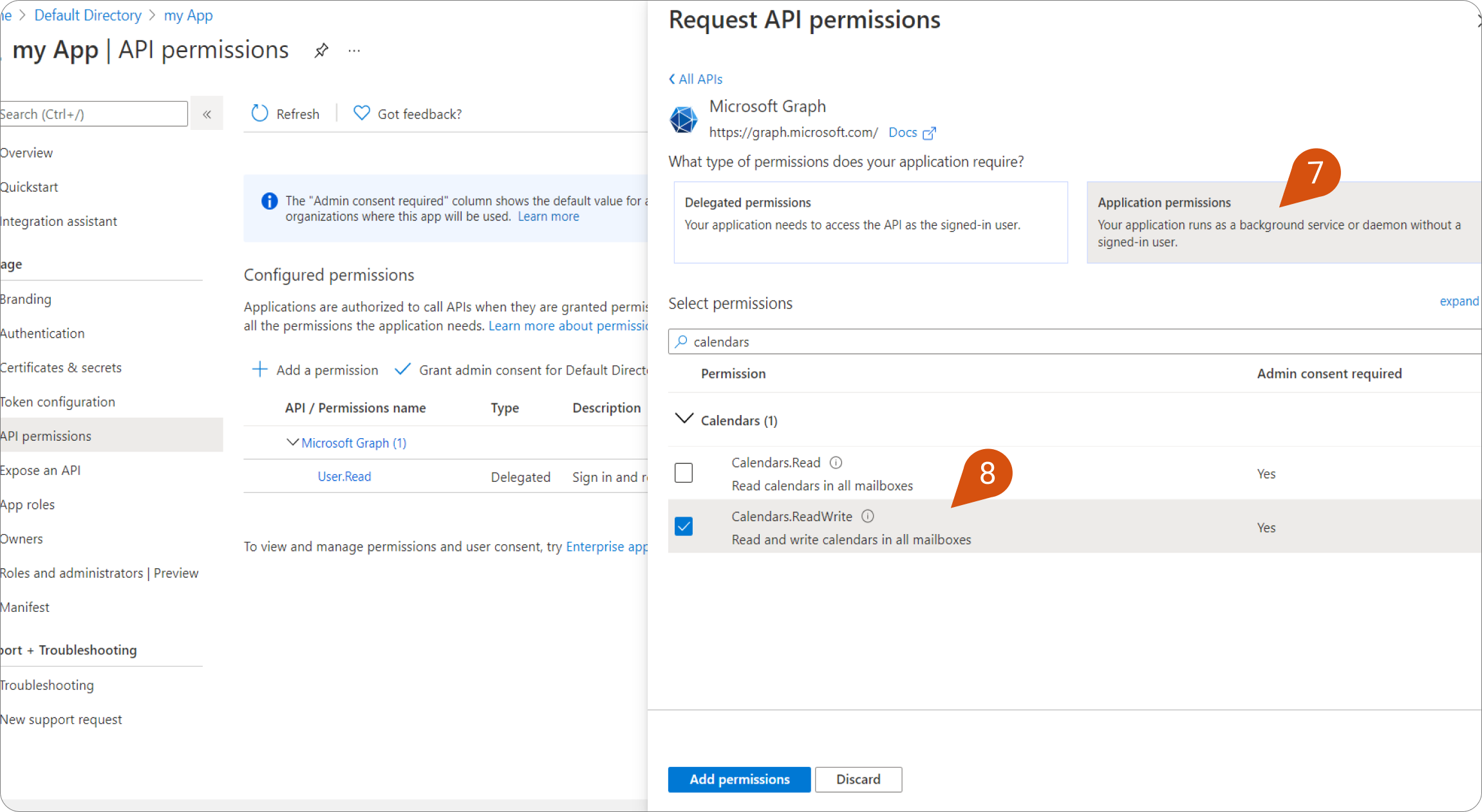Open Certificates & secrets menu item

pos(61,367)
